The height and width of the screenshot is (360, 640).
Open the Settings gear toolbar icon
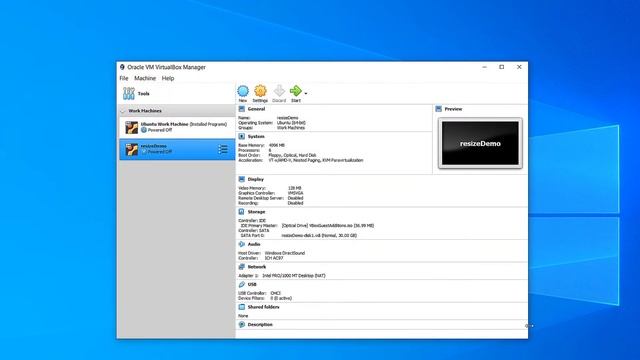[260, 91]
